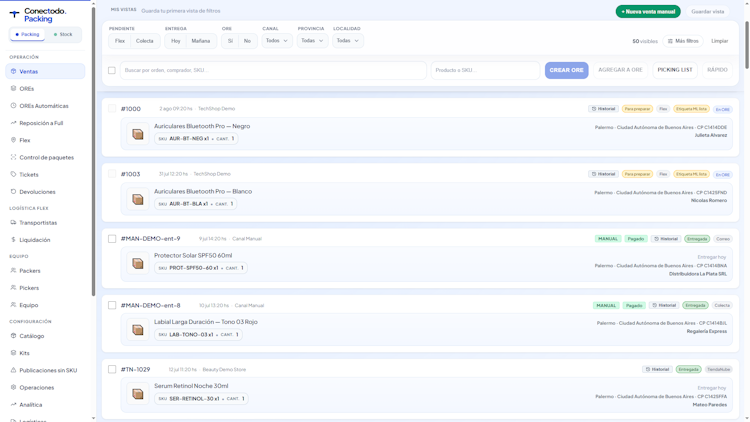Screen dimensions: 750x422
Task: Open the Localidad dropdown
Action: click(x=348, y=41)
